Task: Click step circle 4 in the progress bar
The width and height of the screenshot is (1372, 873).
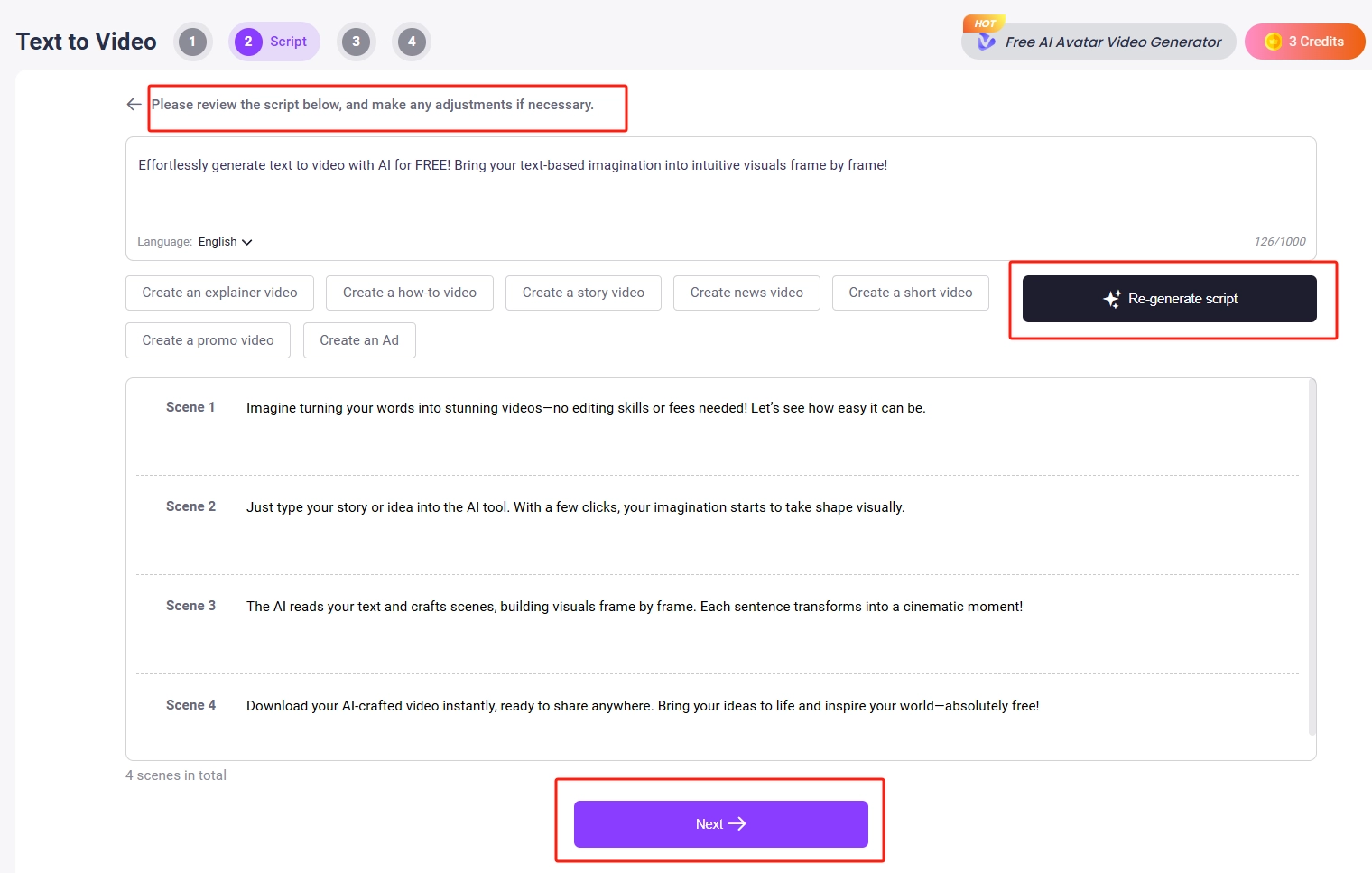Action: 412,41
